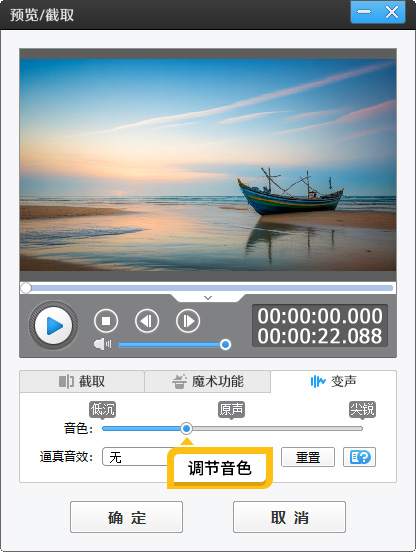Open the help icon beside 重置
The height and width of the screenshot is (552, 416).
(359, 457)
